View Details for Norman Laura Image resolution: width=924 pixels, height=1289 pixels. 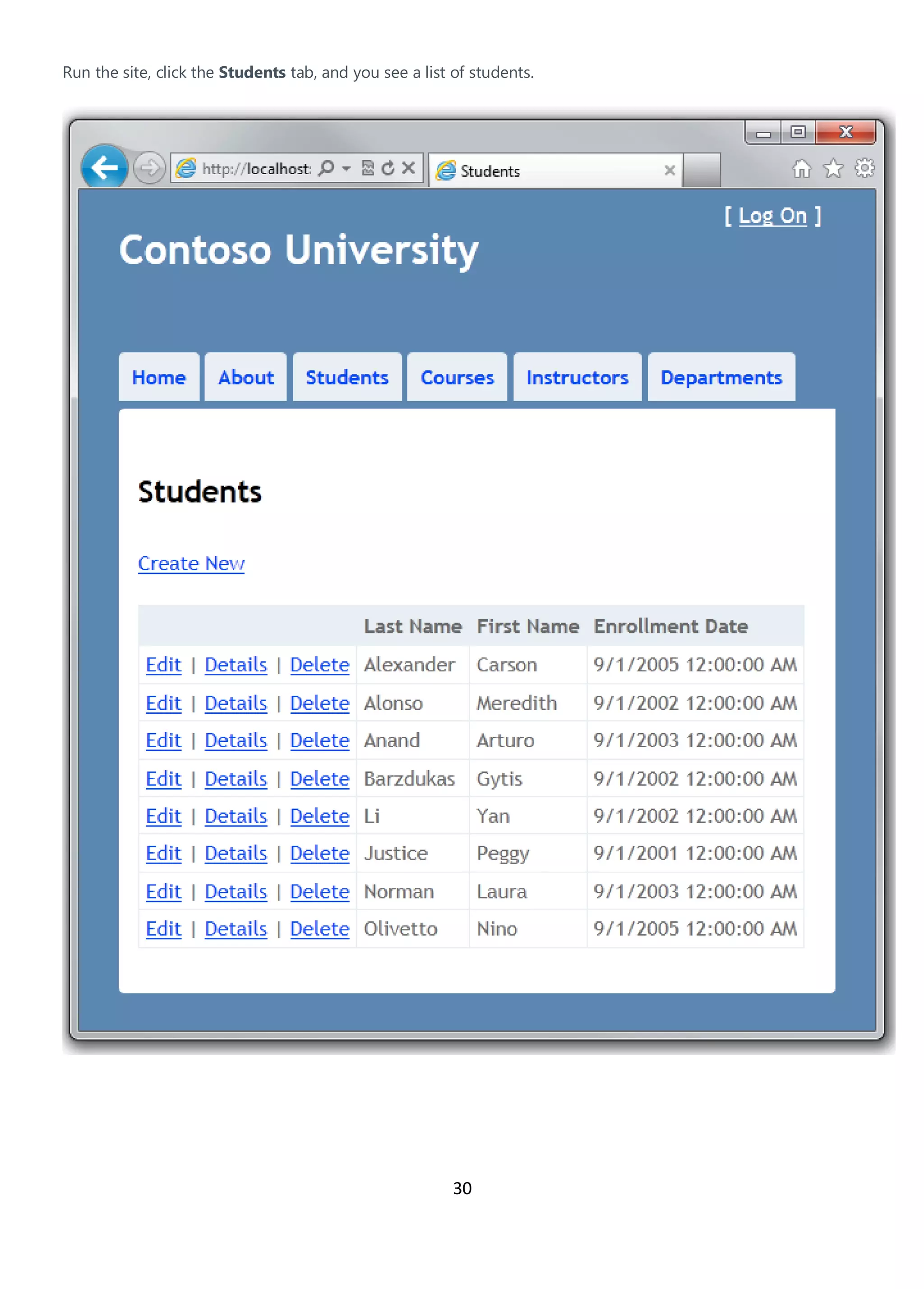pyautogui.click(x=236, y=892)
